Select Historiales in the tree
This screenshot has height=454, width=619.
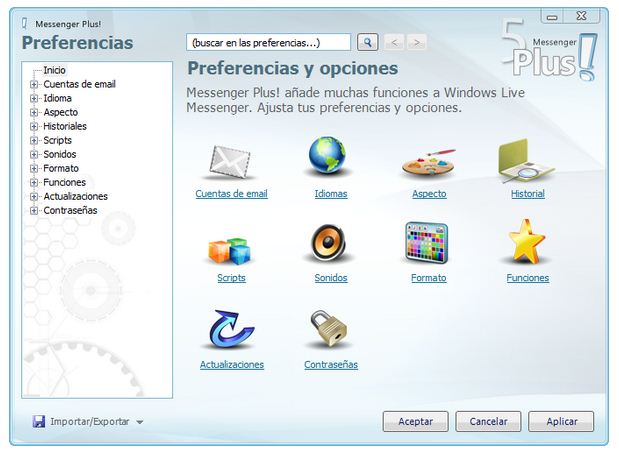coord(65,126)
